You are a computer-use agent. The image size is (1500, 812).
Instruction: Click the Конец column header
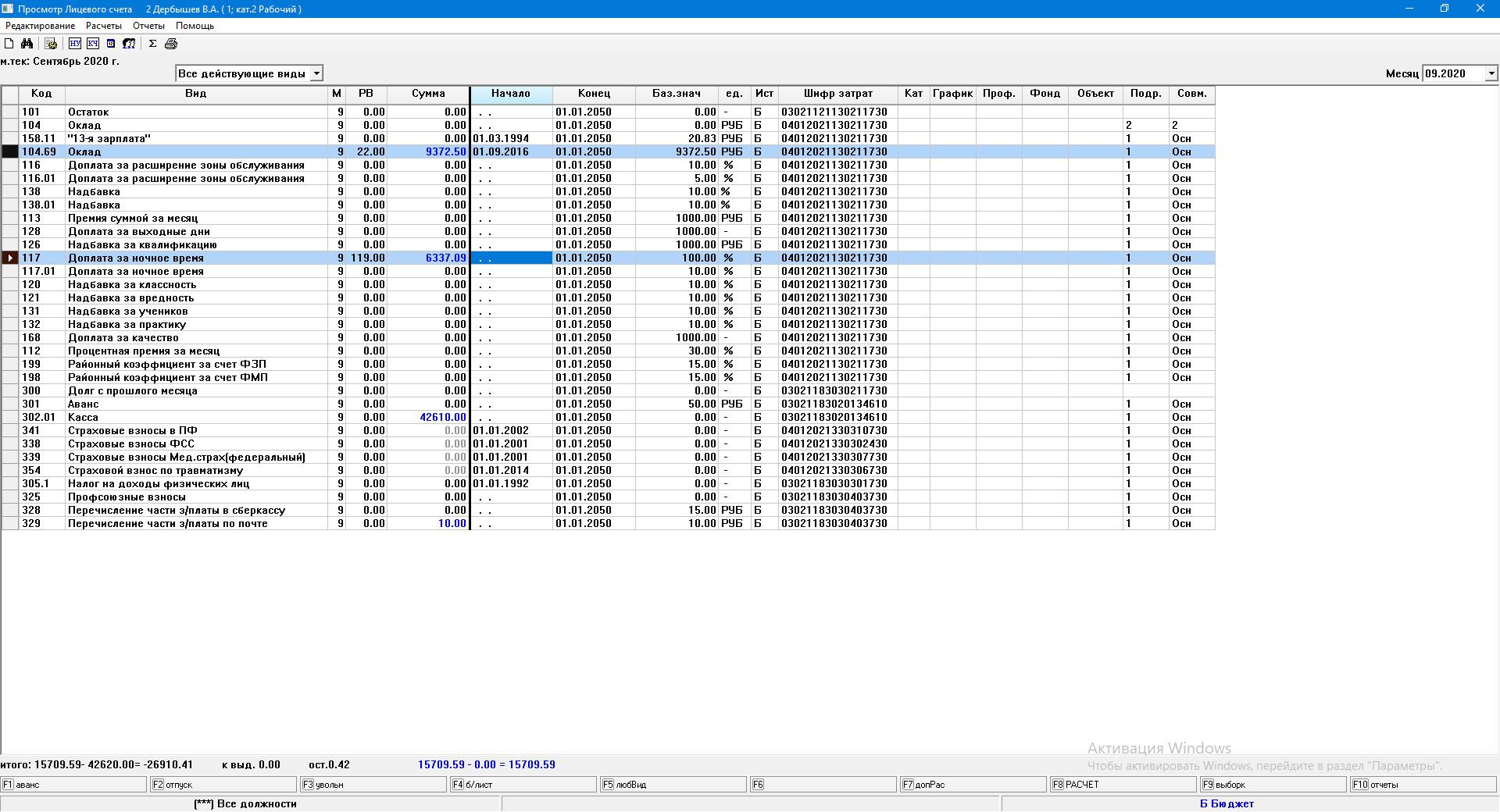pos(594,94)
